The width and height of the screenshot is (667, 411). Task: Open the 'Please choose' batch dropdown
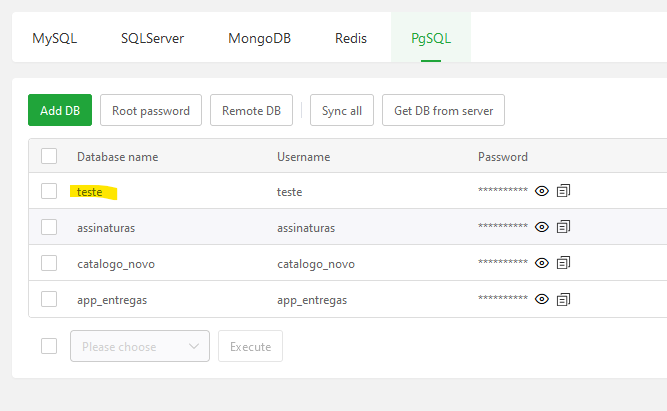(139, 346)
